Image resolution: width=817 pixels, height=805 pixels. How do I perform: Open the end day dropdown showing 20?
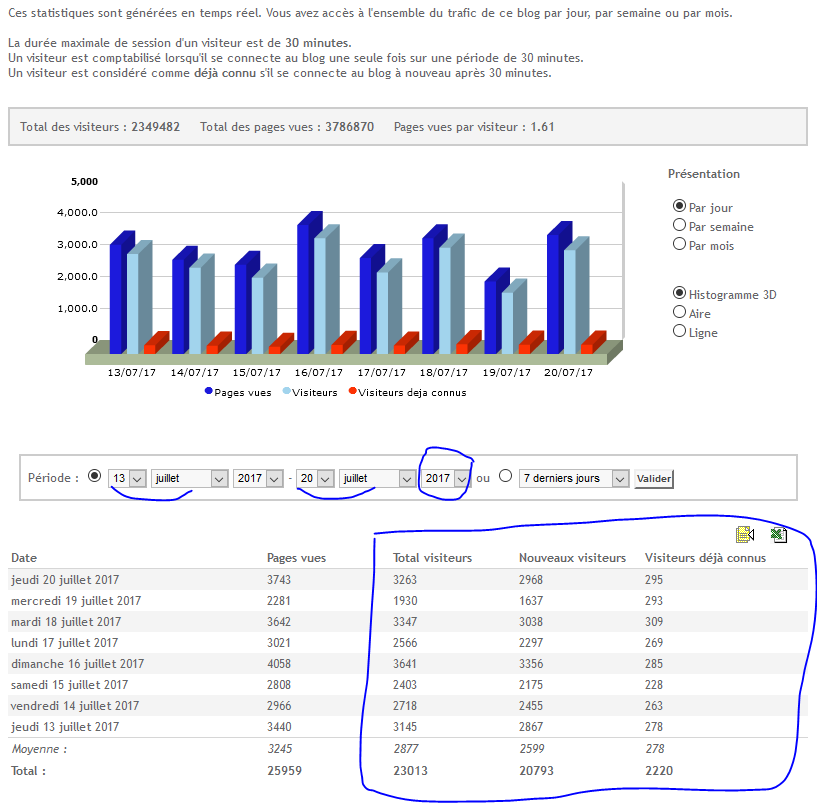pos(315,478)
